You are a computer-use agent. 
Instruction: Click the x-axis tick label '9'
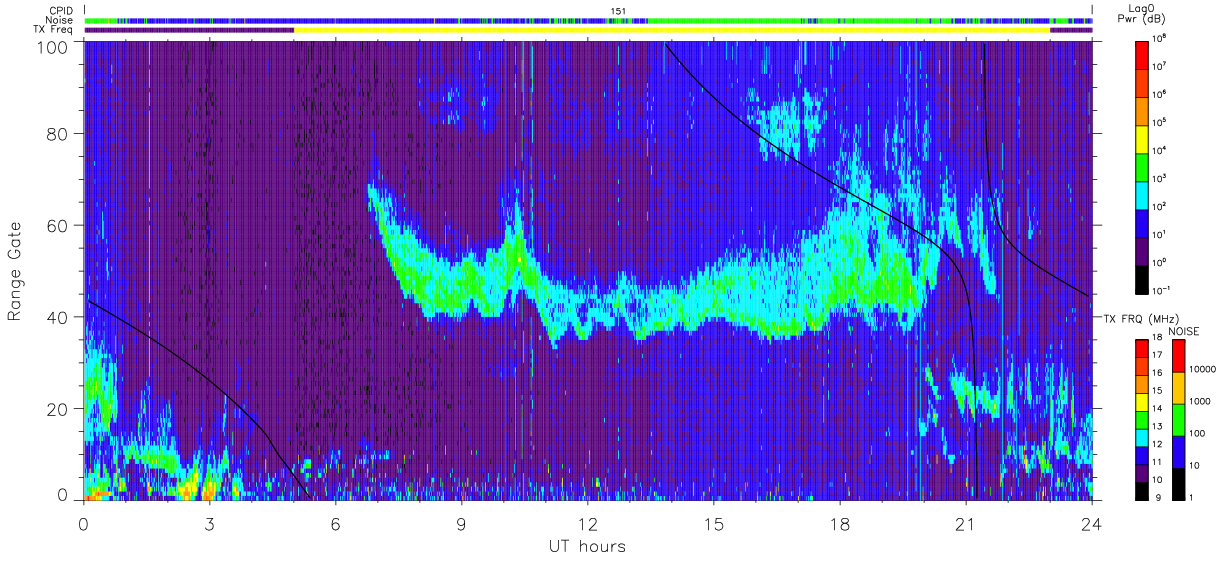click(462, 524)
